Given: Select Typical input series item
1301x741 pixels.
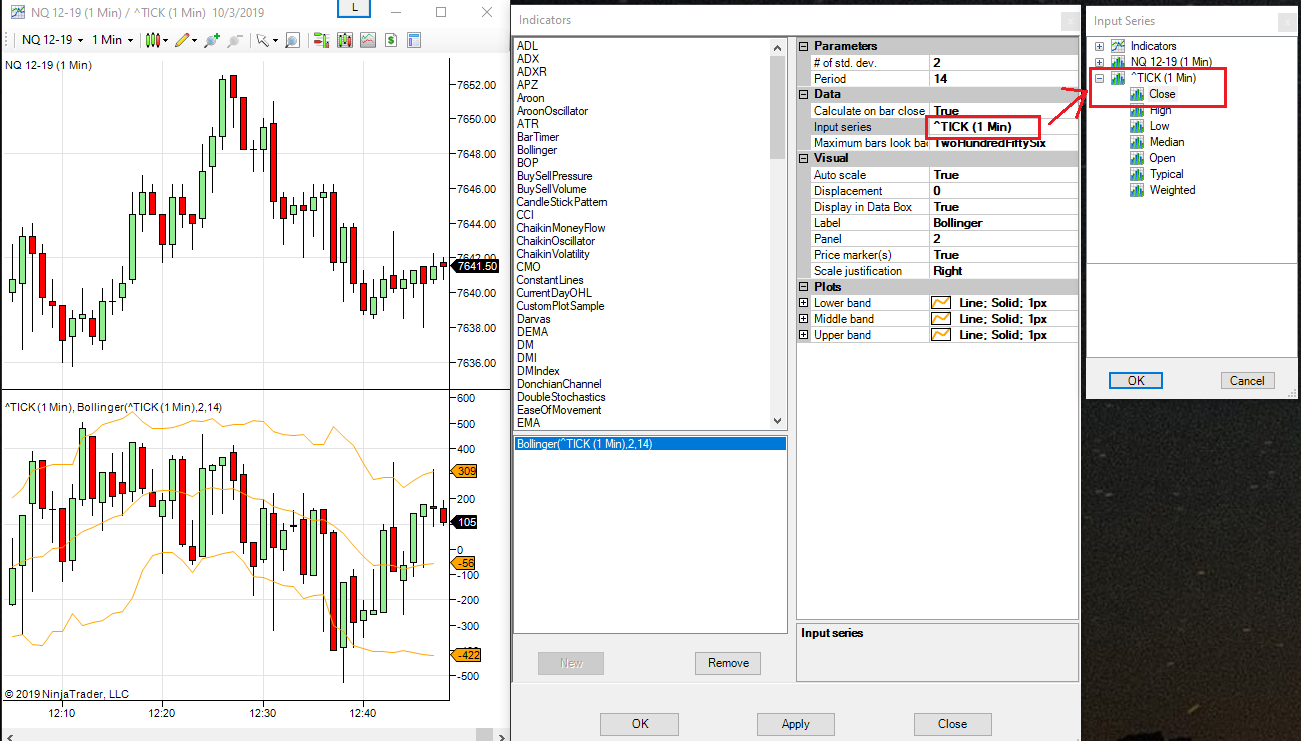Looking at the screenshot, I should tap(1166, 174).
